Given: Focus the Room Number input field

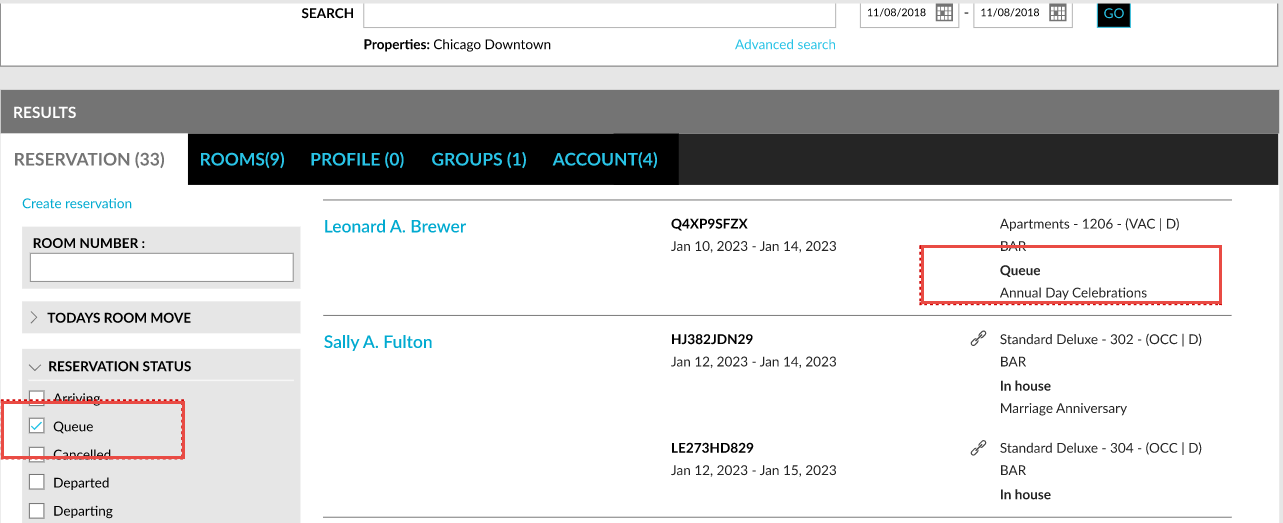Looking at the screenshot, I should click(161, 267).
